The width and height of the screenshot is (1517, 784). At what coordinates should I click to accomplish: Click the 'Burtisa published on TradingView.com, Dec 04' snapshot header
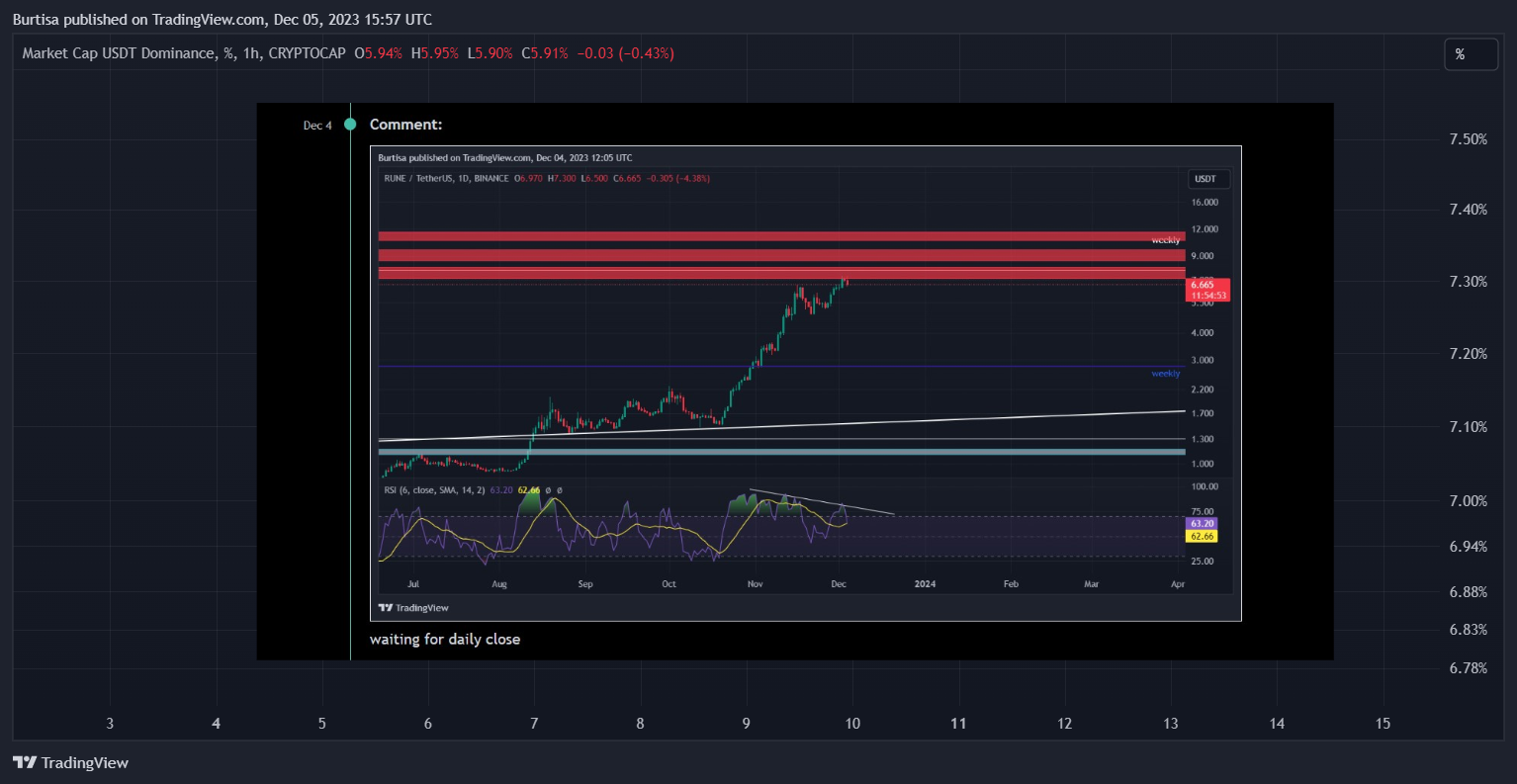point(505,158)
